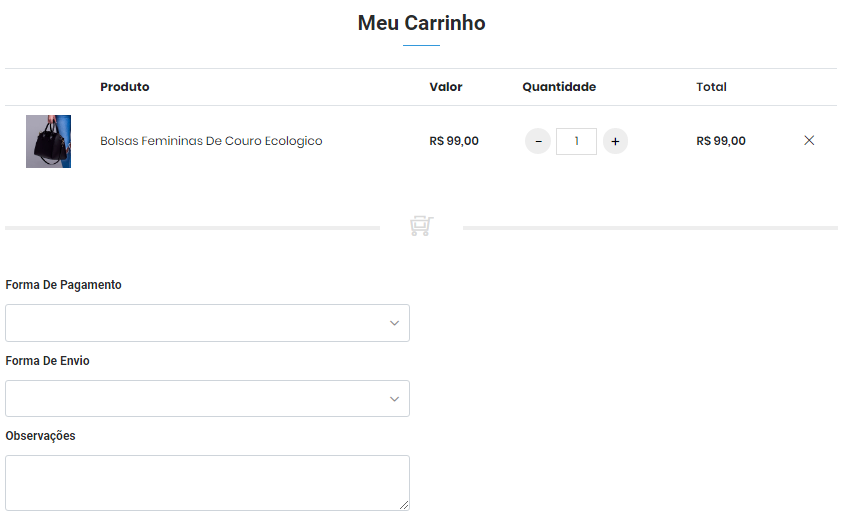Image resolution: width=865 pixels, height=527 pixels.
Task: Open the Bolsas Femininas De Couro Ecologico link
Action: tap(211, 141)
